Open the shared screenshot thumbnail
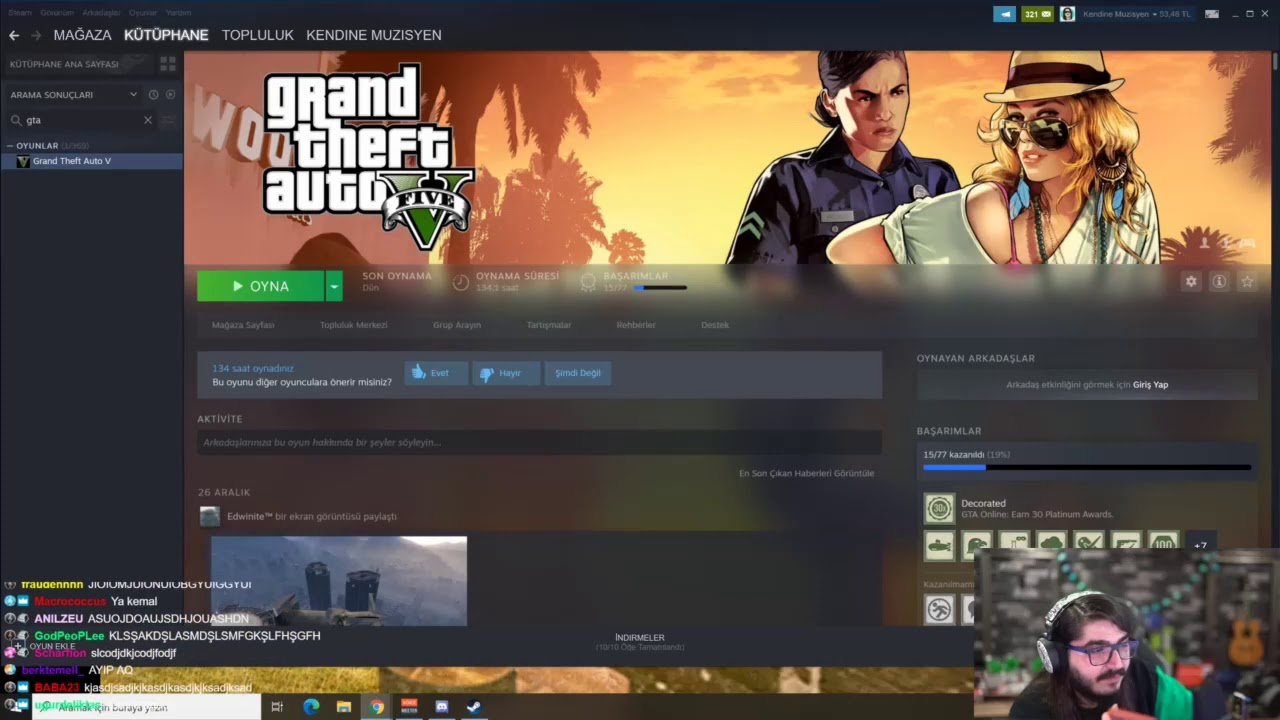Viewport: 1280px width, 720px height. (x=339, y=581)
